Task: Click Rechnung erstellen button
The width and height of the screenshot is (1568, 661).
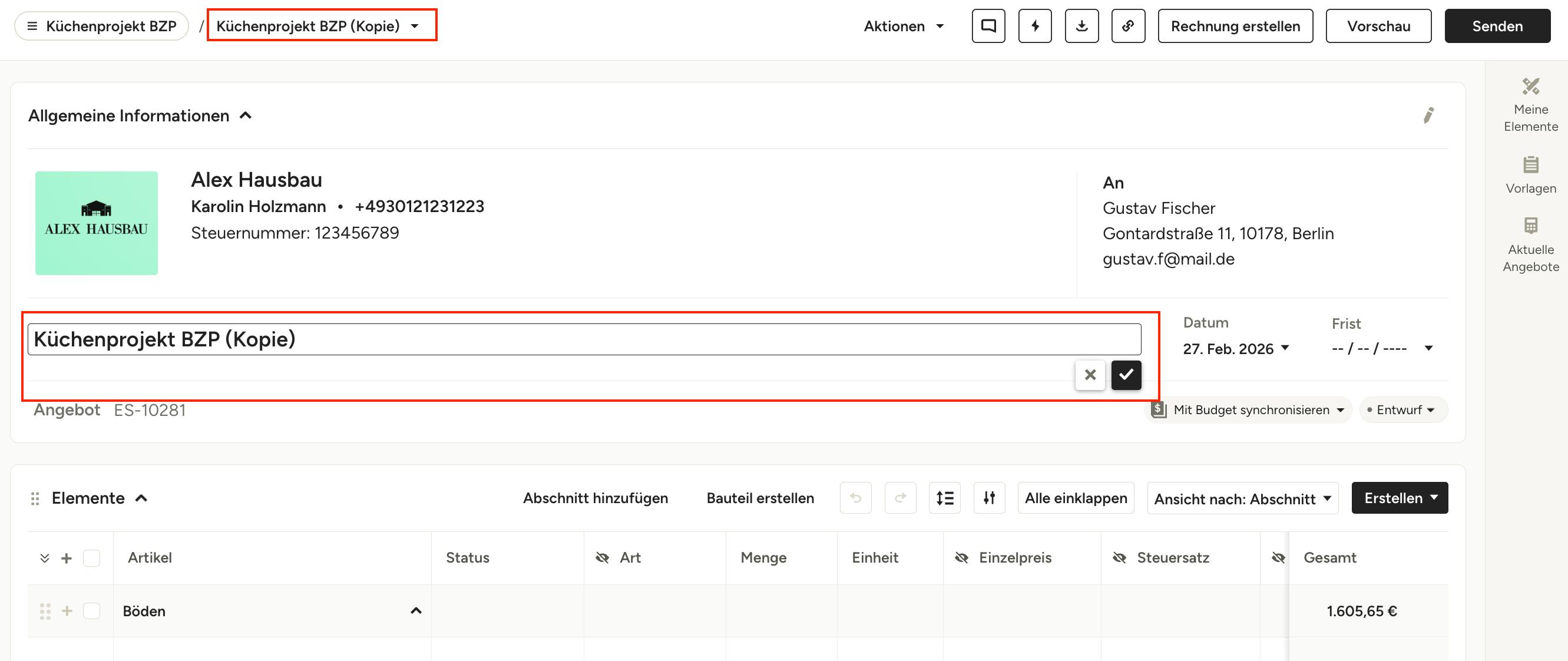Action: (x=1235, y=26)
